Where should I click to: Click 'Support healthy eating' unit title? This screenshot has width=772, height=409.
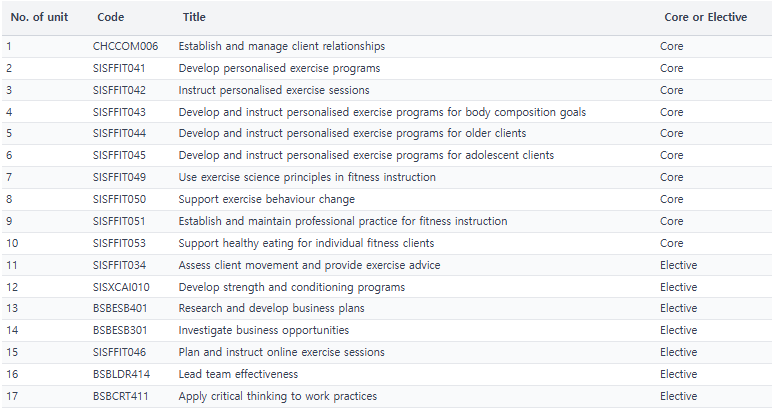306,243
